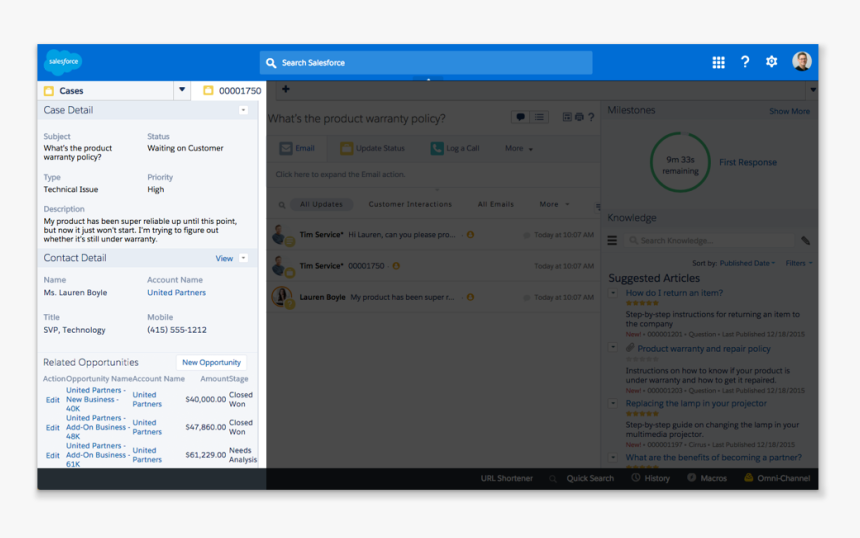Switch to details list view icon
The height and width of the screenshot is (538, 860).
[x=539, y=117]
